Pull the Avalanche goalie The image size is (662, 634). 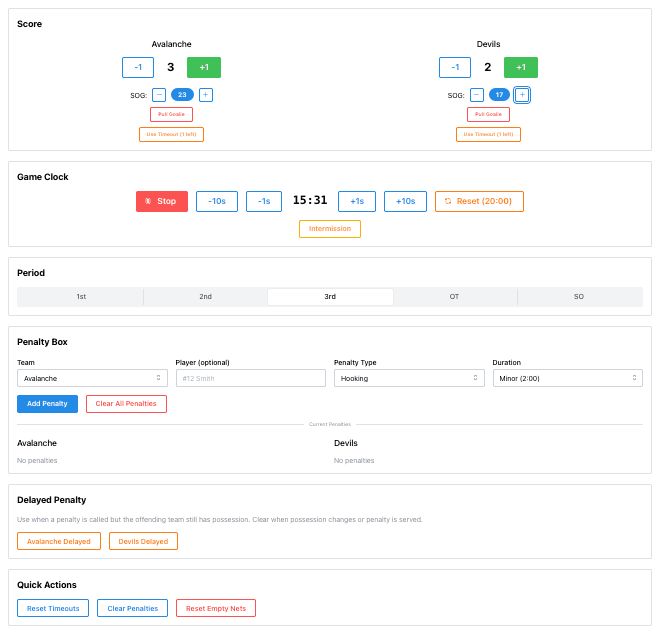pyautogui.click(x=171, y=114)
